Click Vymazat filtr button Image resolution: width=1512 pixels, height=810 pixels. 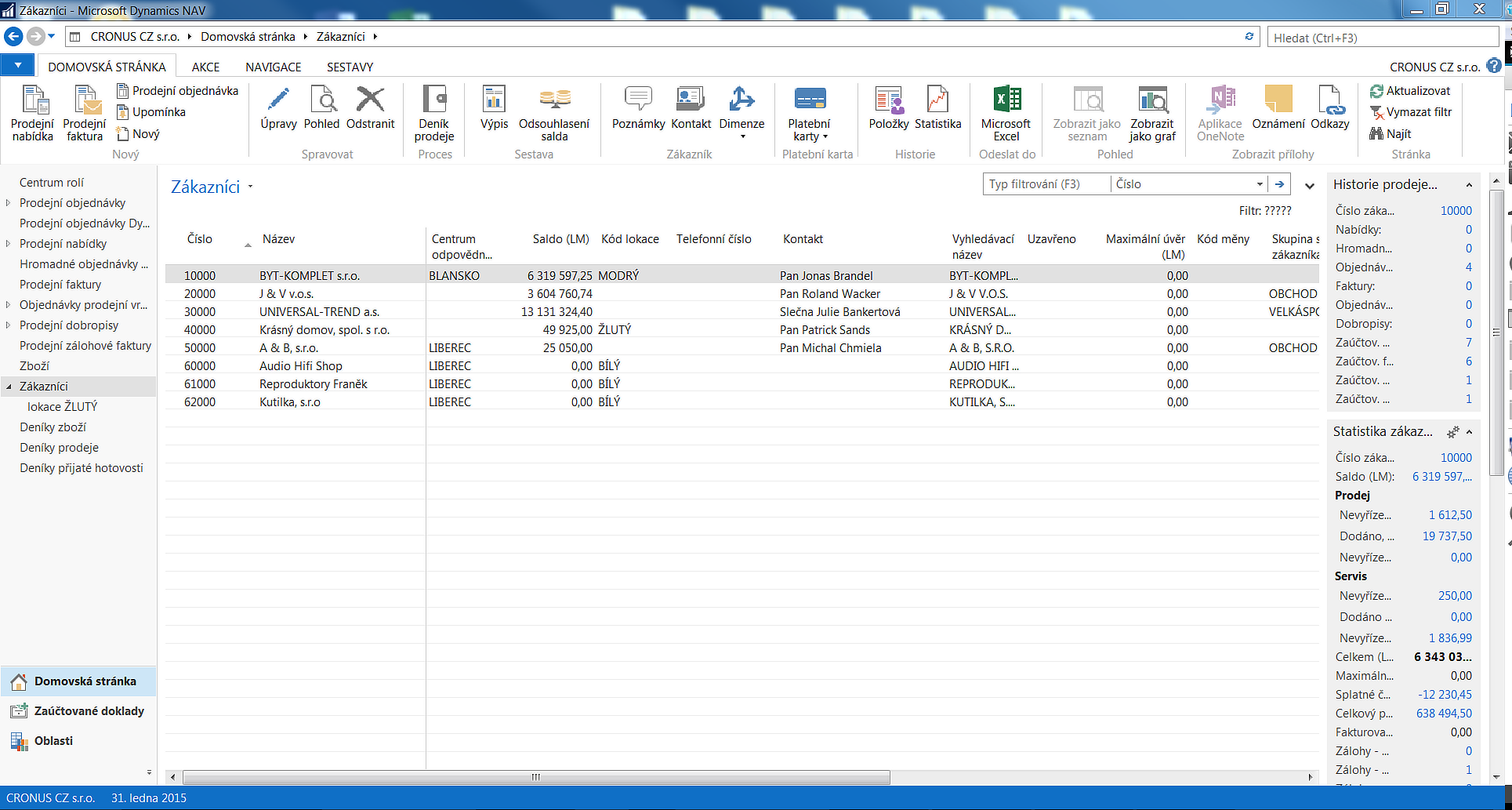[1411, 112]
